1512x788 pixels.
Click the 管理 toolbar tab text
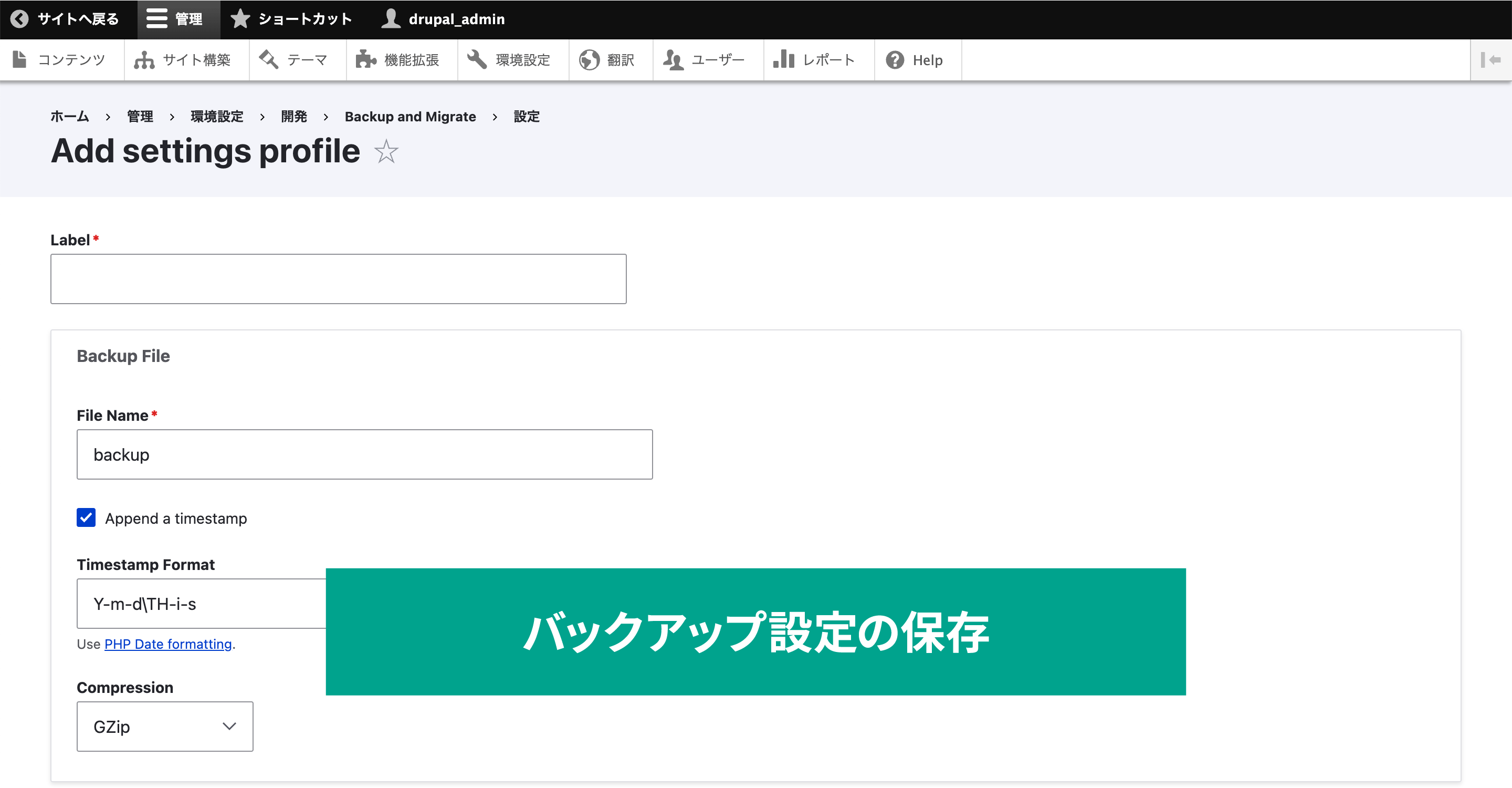(x=189, y=19)
